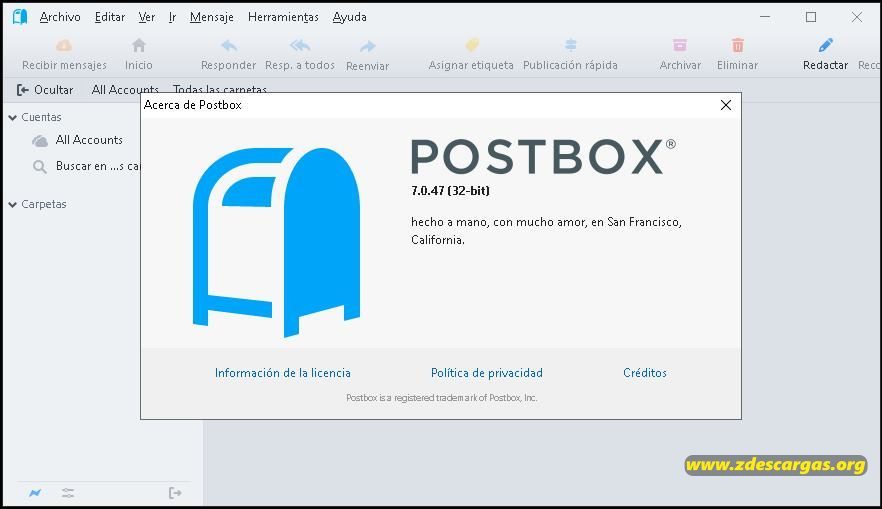Open the Ir menu
The image size is (882, 509).
pos(172,17)
